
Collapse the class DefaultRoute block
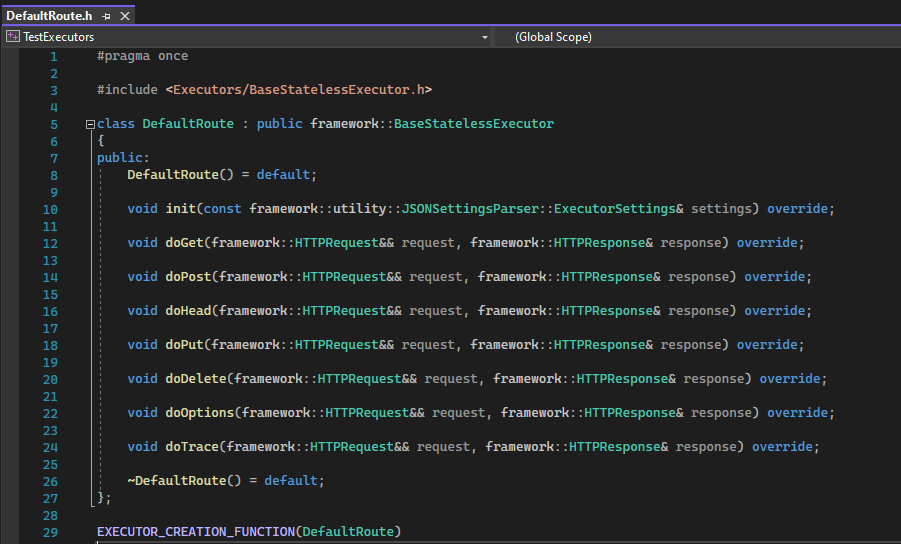point(90,124)
